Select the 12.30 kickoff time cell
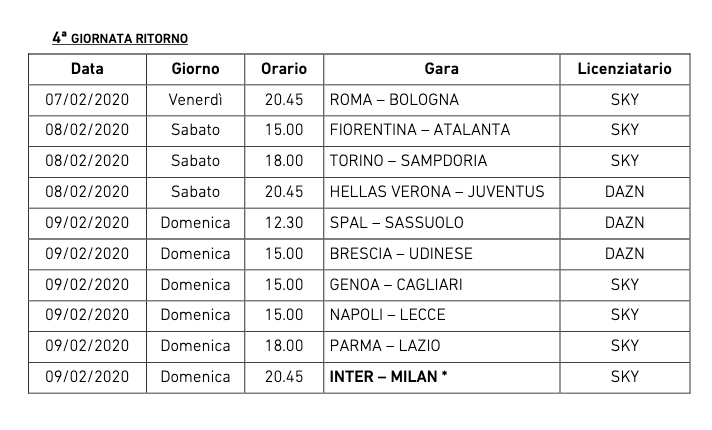This screenshot has height=430, width=712. pos(284,223)
